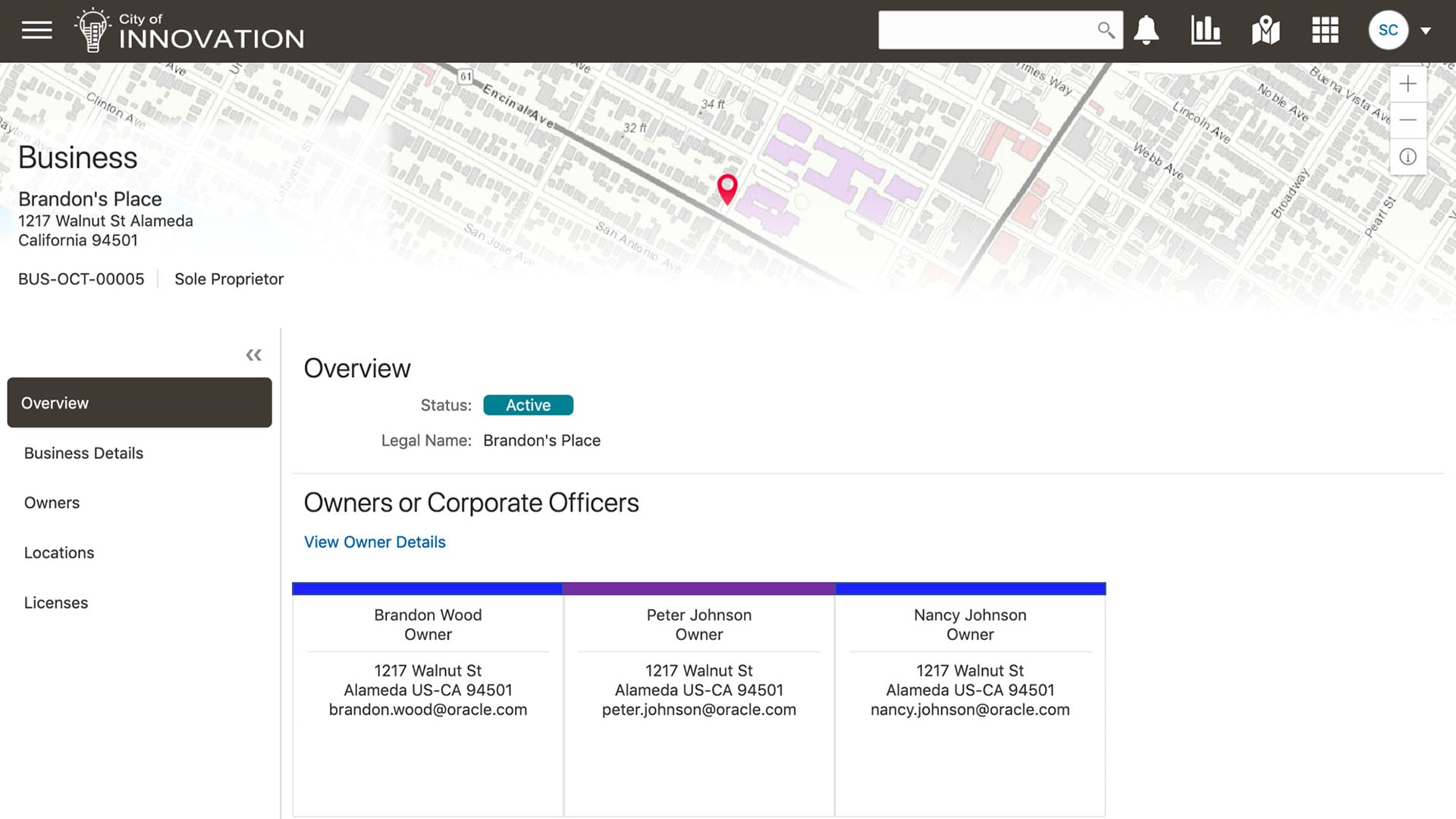Click the SC user avatar
Viewport: 1456px width, 819px height.
[1388, 30]
